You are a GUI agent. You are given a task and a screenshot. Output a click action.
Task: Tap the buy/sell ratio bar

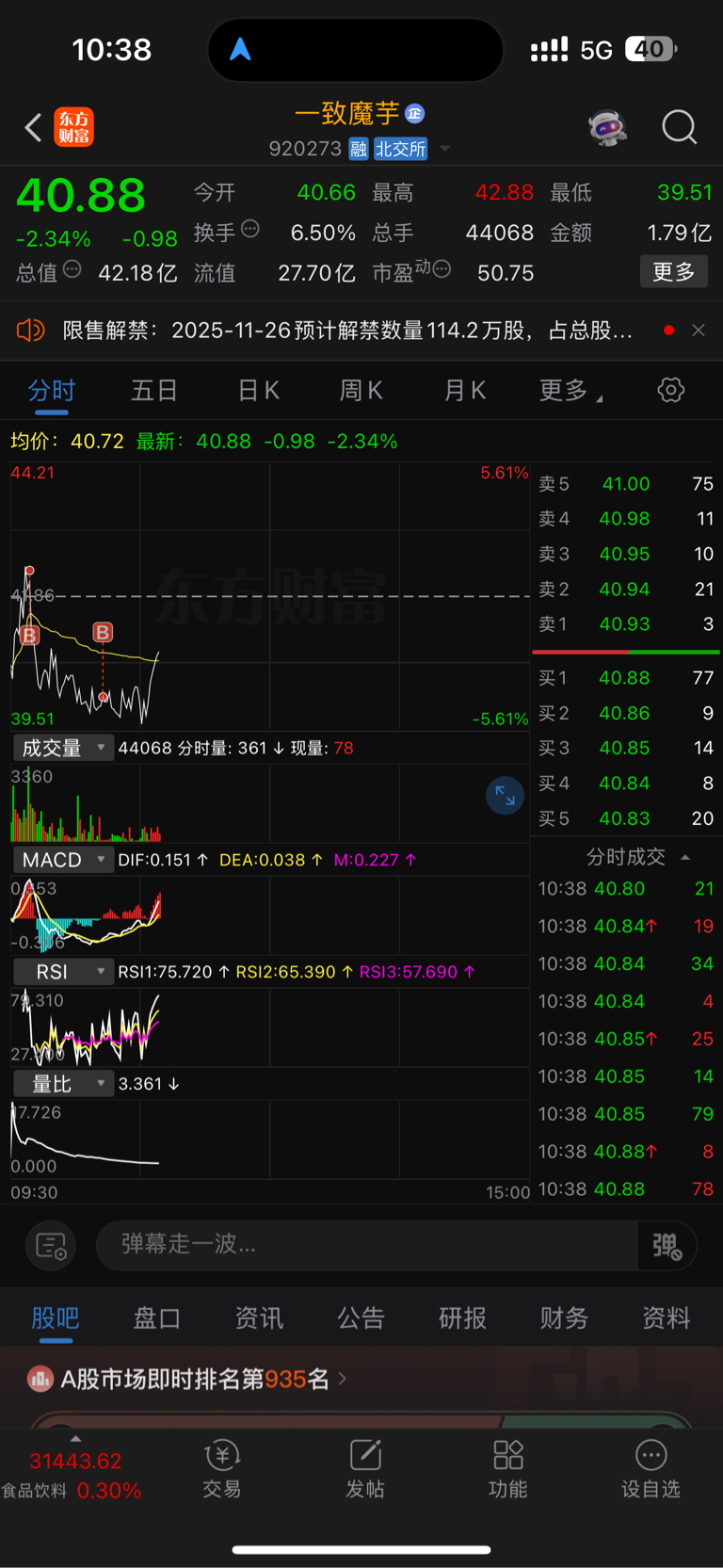626,652
